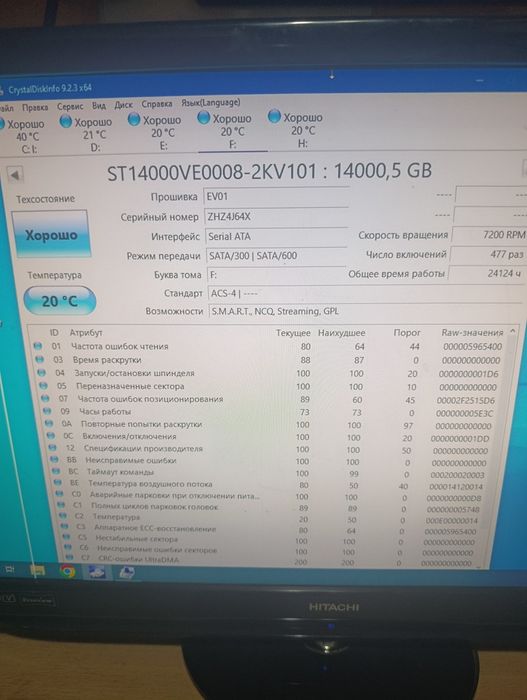527x700 pixels.
Task: Click status icon of attribute 01 Частота ошибок чтения
Action: point(38,346)
